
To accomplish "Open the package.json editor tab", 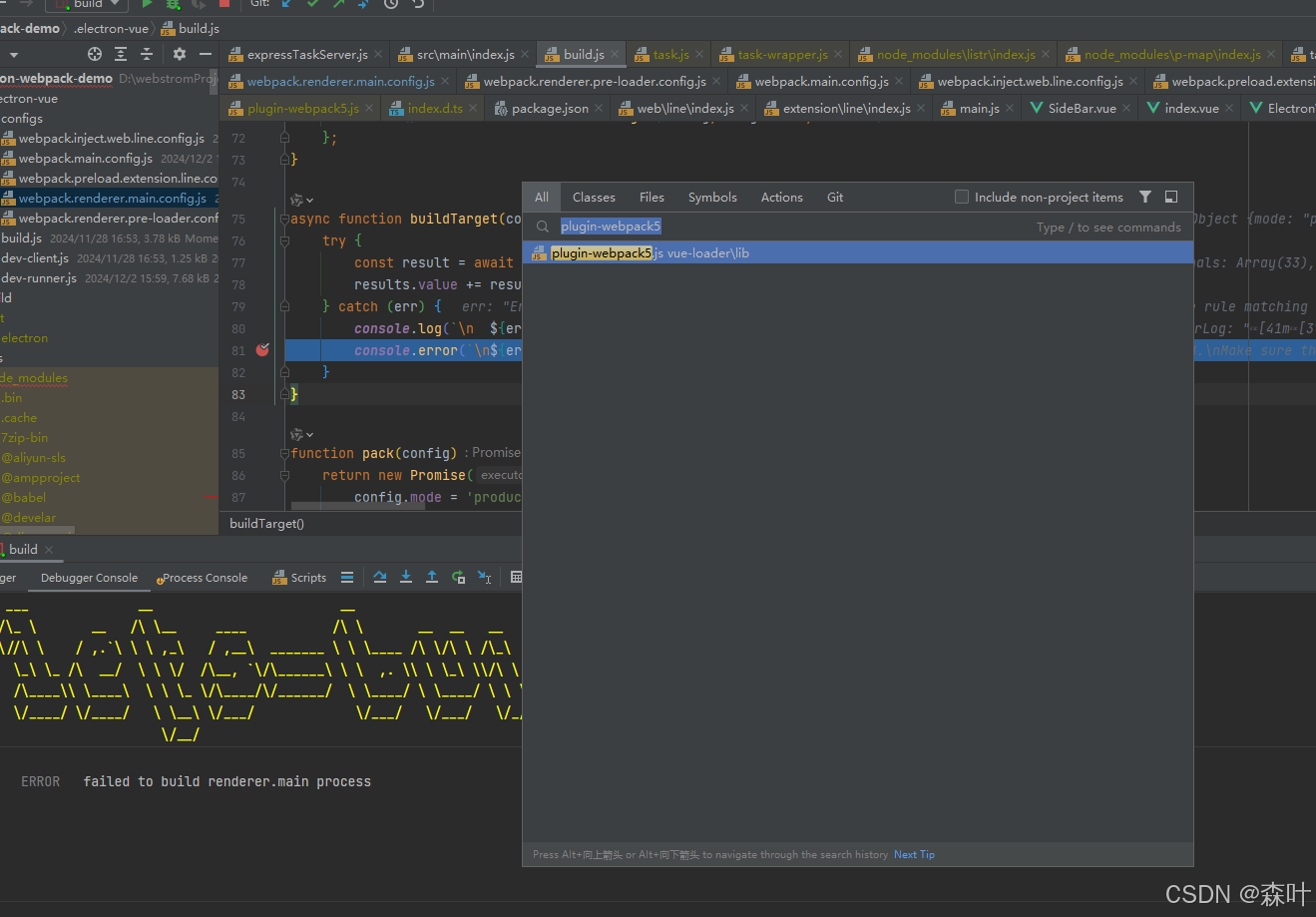I will click(549, 108).
